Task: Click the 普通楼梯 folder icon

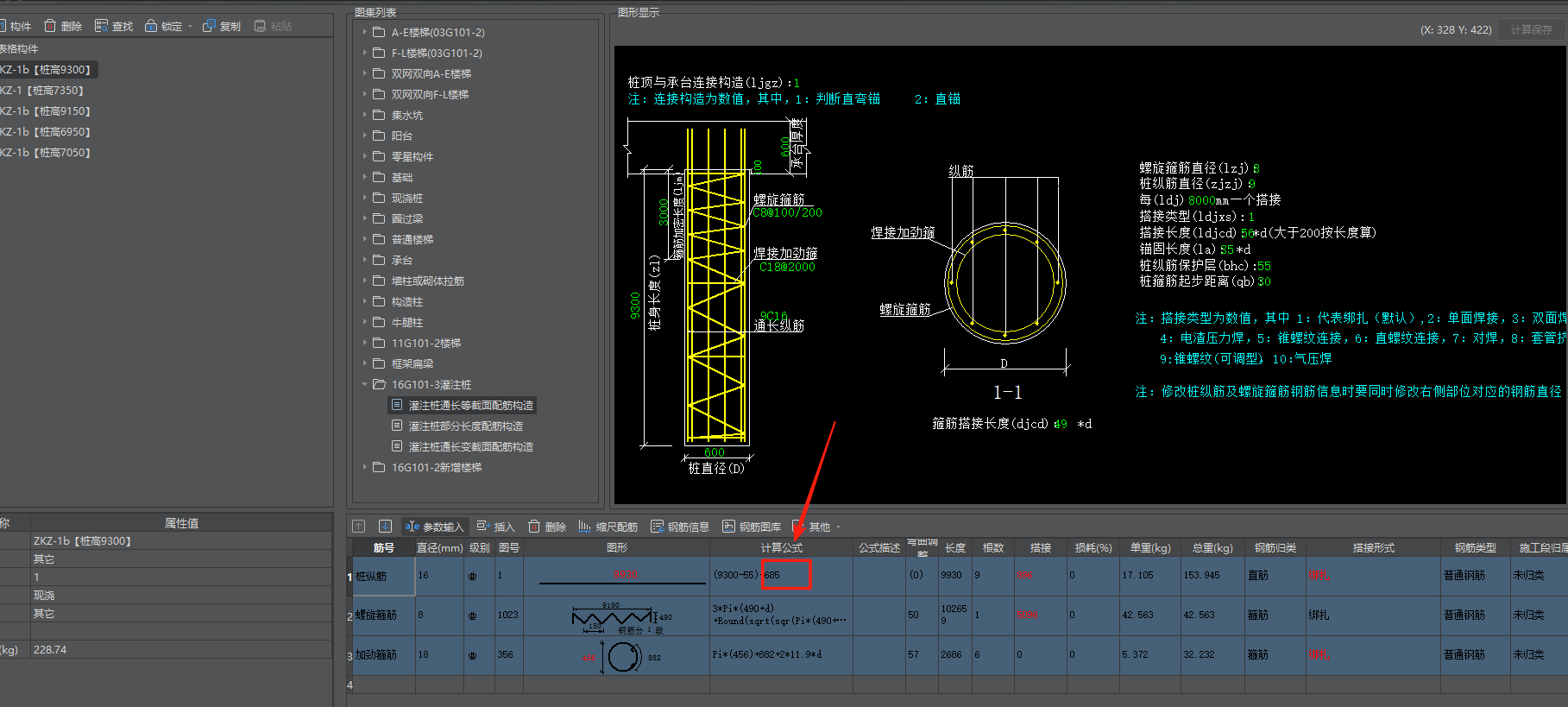Action: (379, 239)
